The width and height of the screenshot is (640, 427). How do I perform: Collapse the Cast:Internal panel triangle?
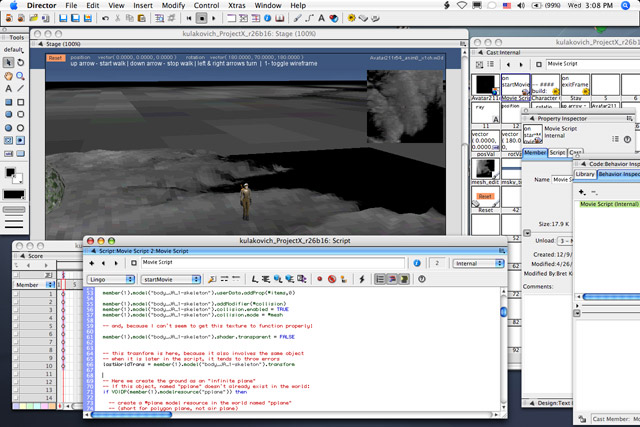480,52
